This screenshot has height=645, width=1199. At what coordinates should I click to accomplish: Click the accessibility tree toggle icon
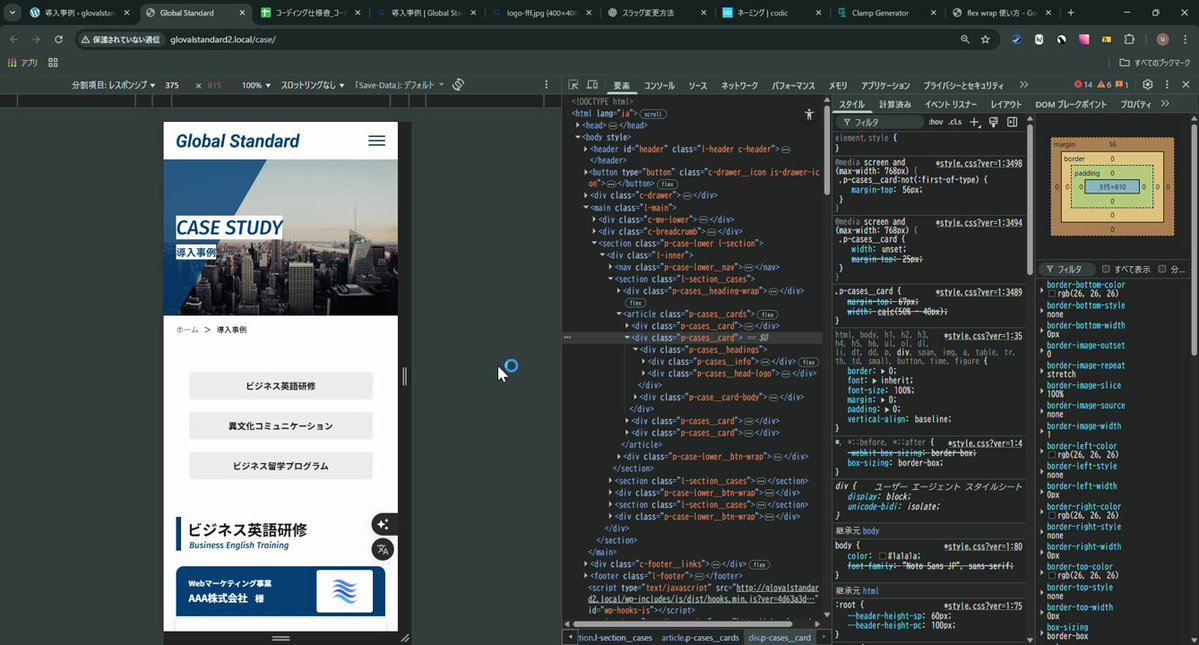tap(809, 114)
